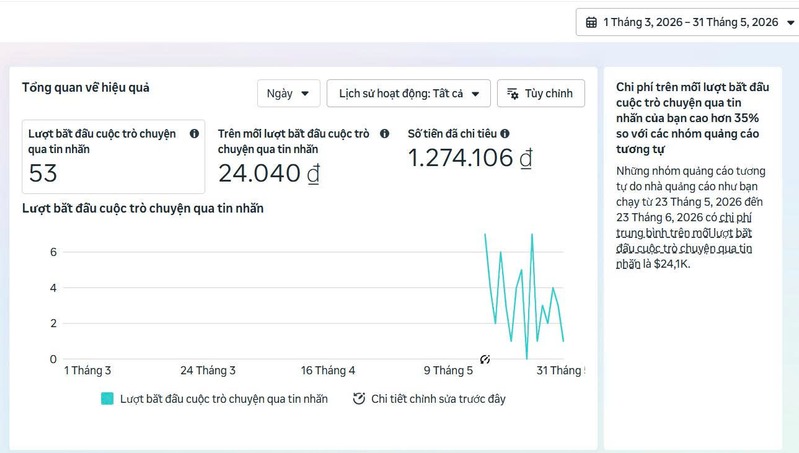
Task: Click the Tổng quan về hiệu quả heading
Action: coord(86,88)
